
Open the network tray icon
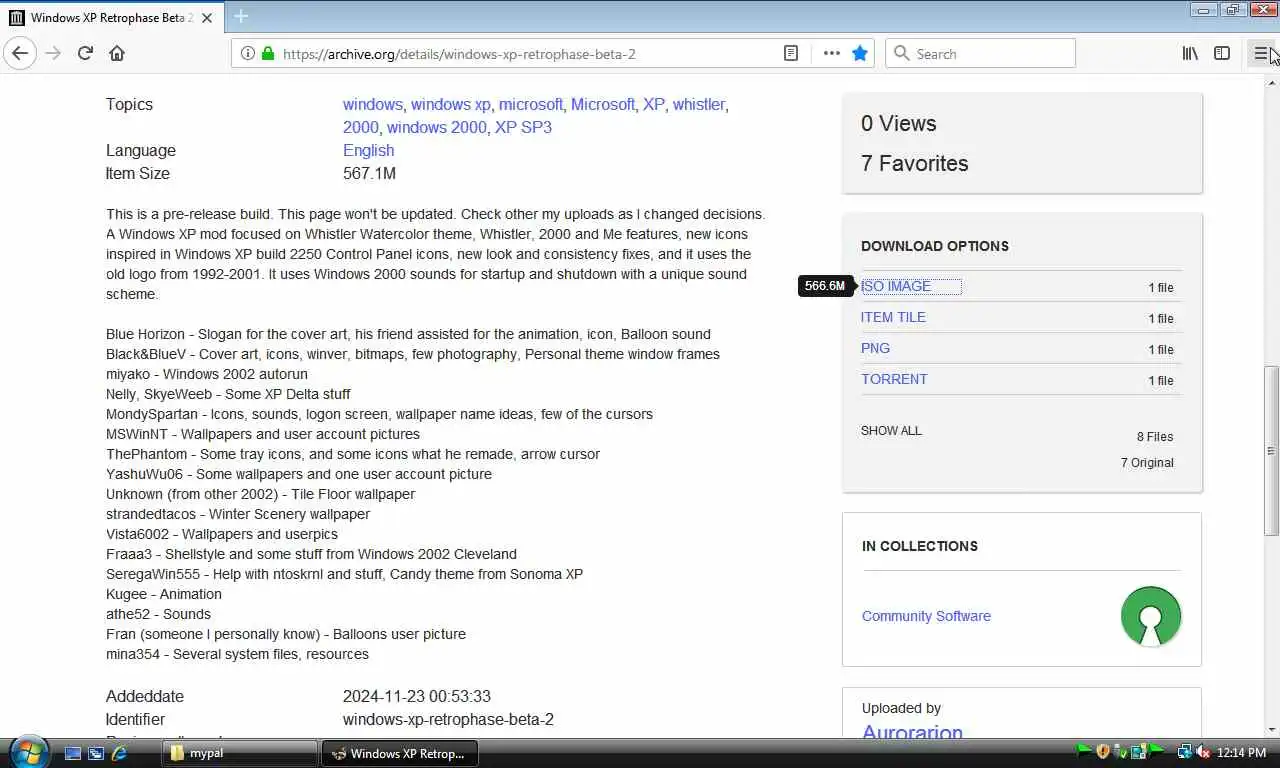(1185, 752)
